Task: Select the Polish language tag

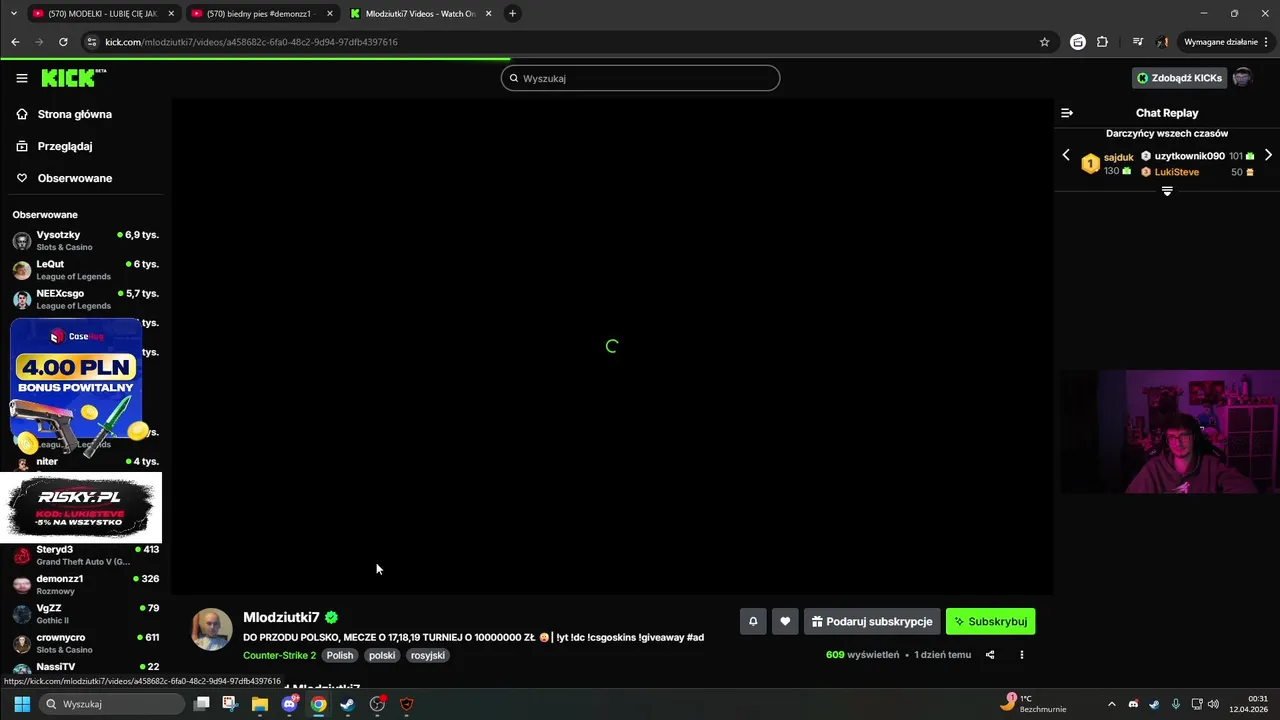Action: coord(340,655)
